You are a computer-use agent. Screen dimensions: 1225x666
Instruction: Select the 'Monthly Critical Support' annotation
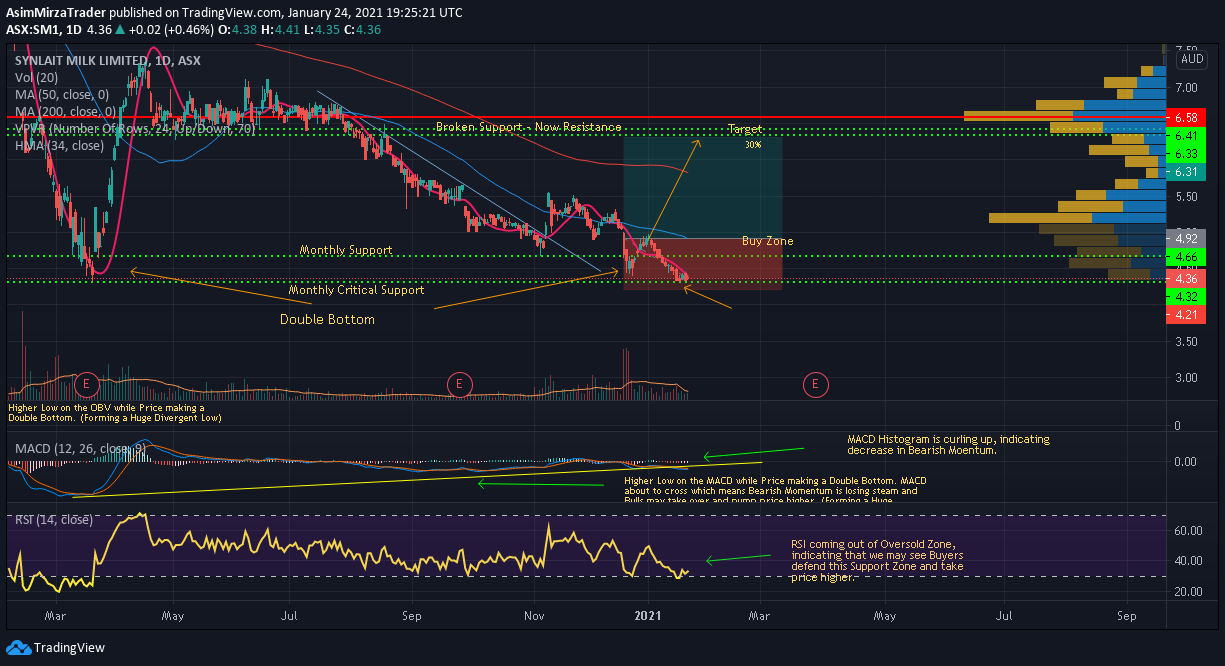click(x=356, y=290)
